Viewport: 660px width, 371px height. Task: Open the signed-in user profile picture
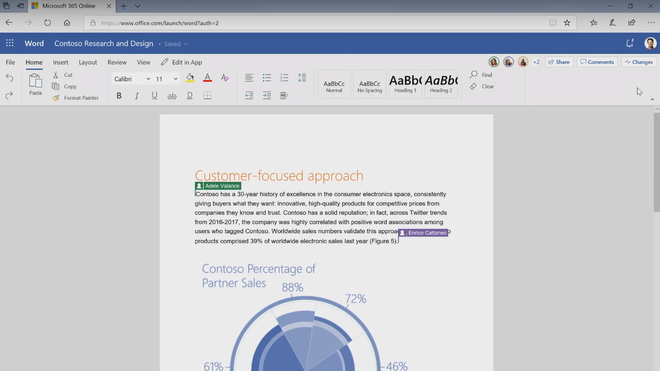[x=650, y=43]
